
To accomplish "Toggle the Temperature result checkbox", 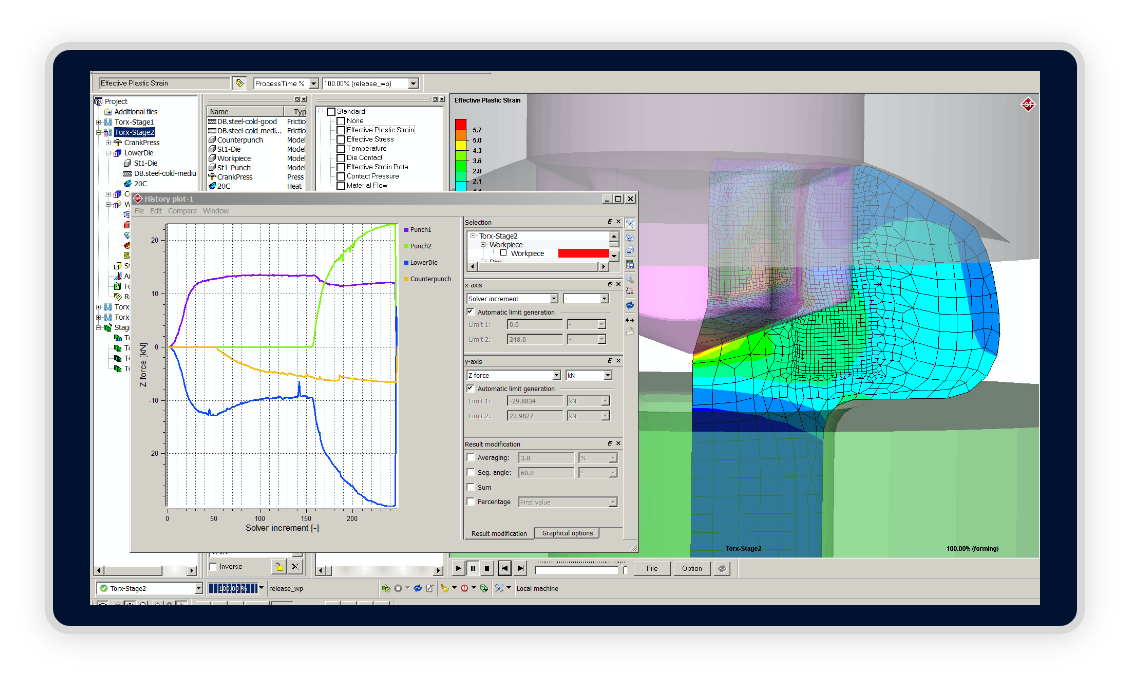I will tap(342, 149).
